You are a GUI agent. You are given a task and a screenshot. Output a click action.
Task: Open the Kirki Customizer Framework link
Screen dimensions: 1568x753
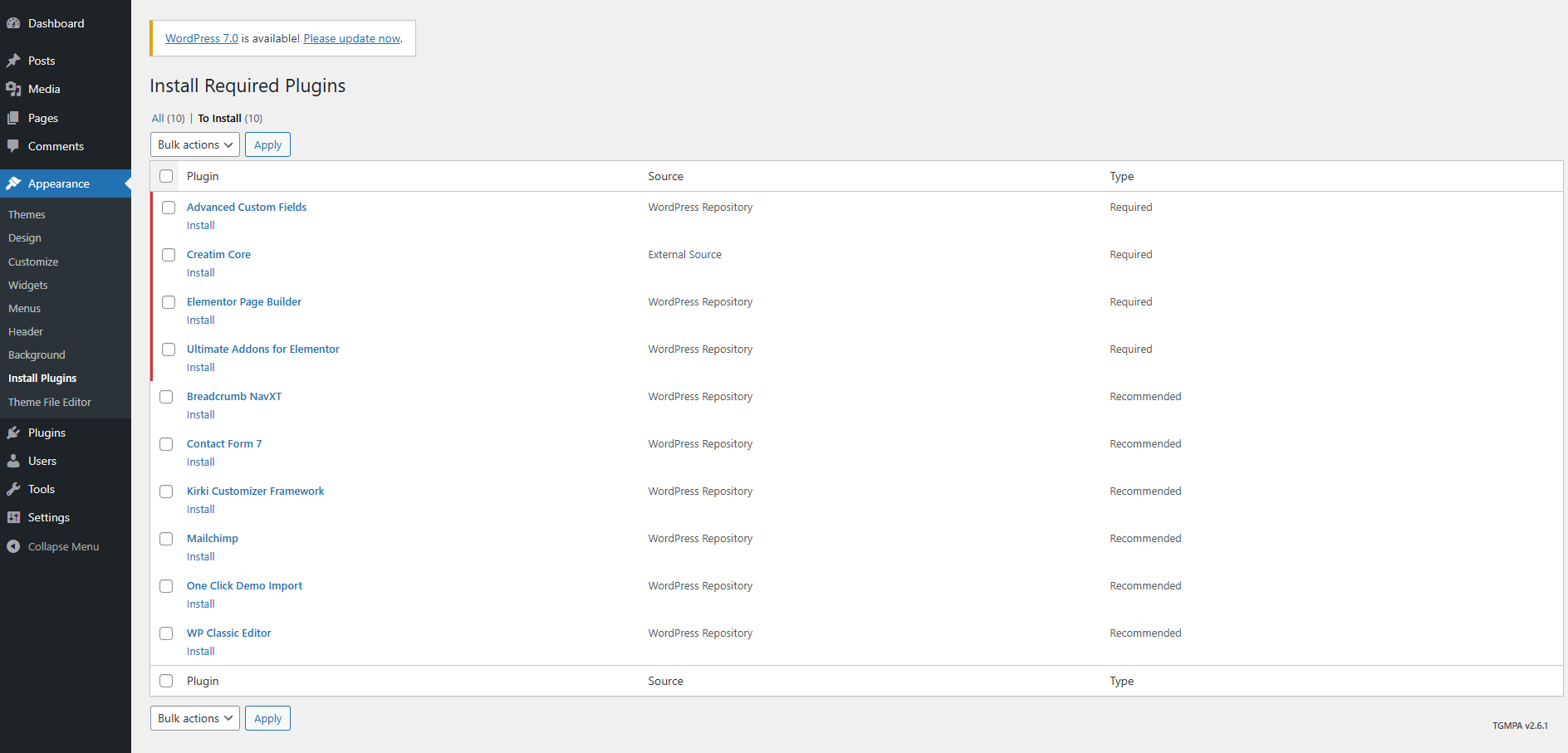coord(256,491)
